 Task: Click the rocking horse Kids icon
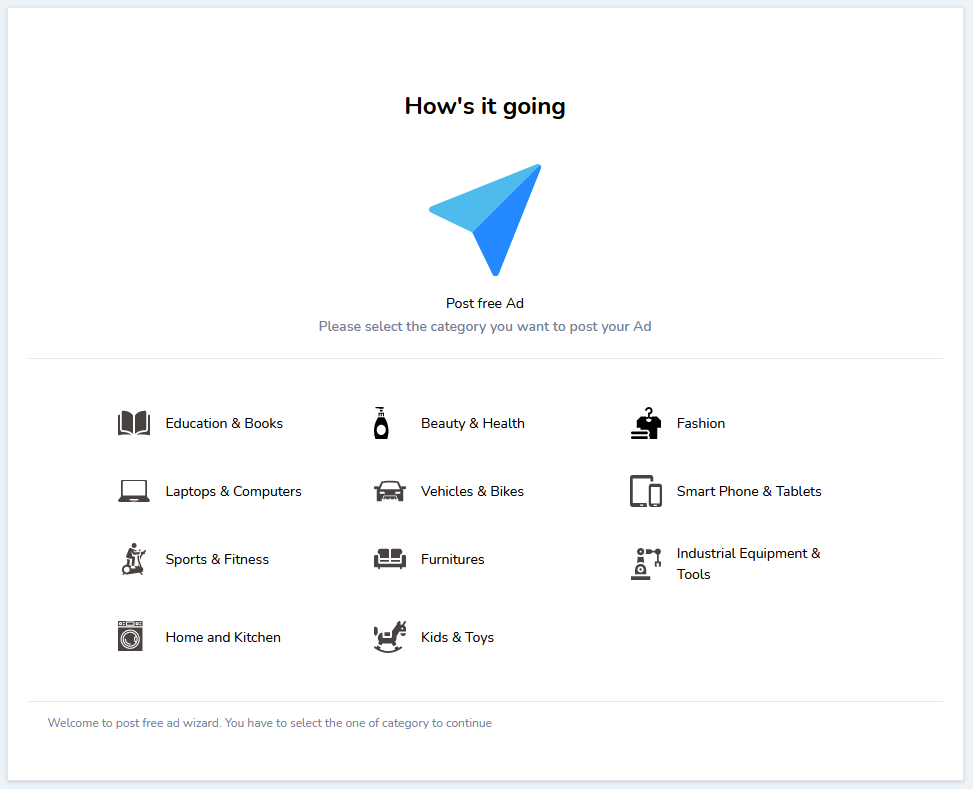389,637
